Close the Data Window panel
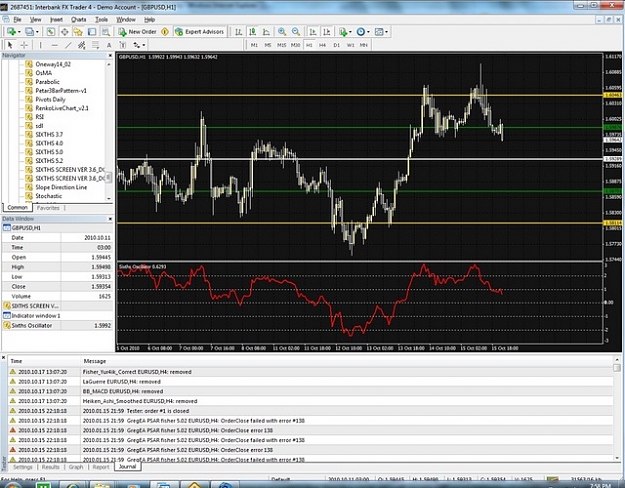Image resolution: width=625 pixels, height=488 pixels. 110,219
